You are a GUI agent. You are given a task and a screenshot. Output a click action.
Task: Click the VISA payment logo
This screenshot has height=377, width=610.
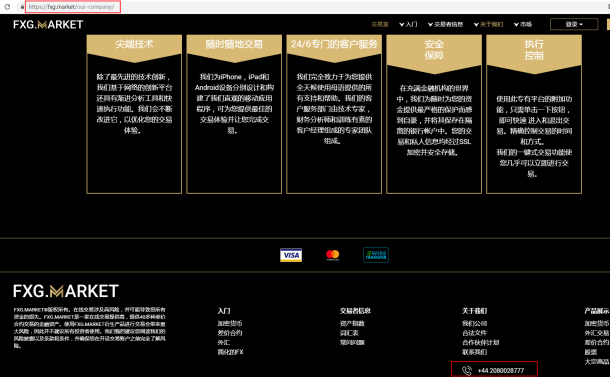(x=291, y=255)
